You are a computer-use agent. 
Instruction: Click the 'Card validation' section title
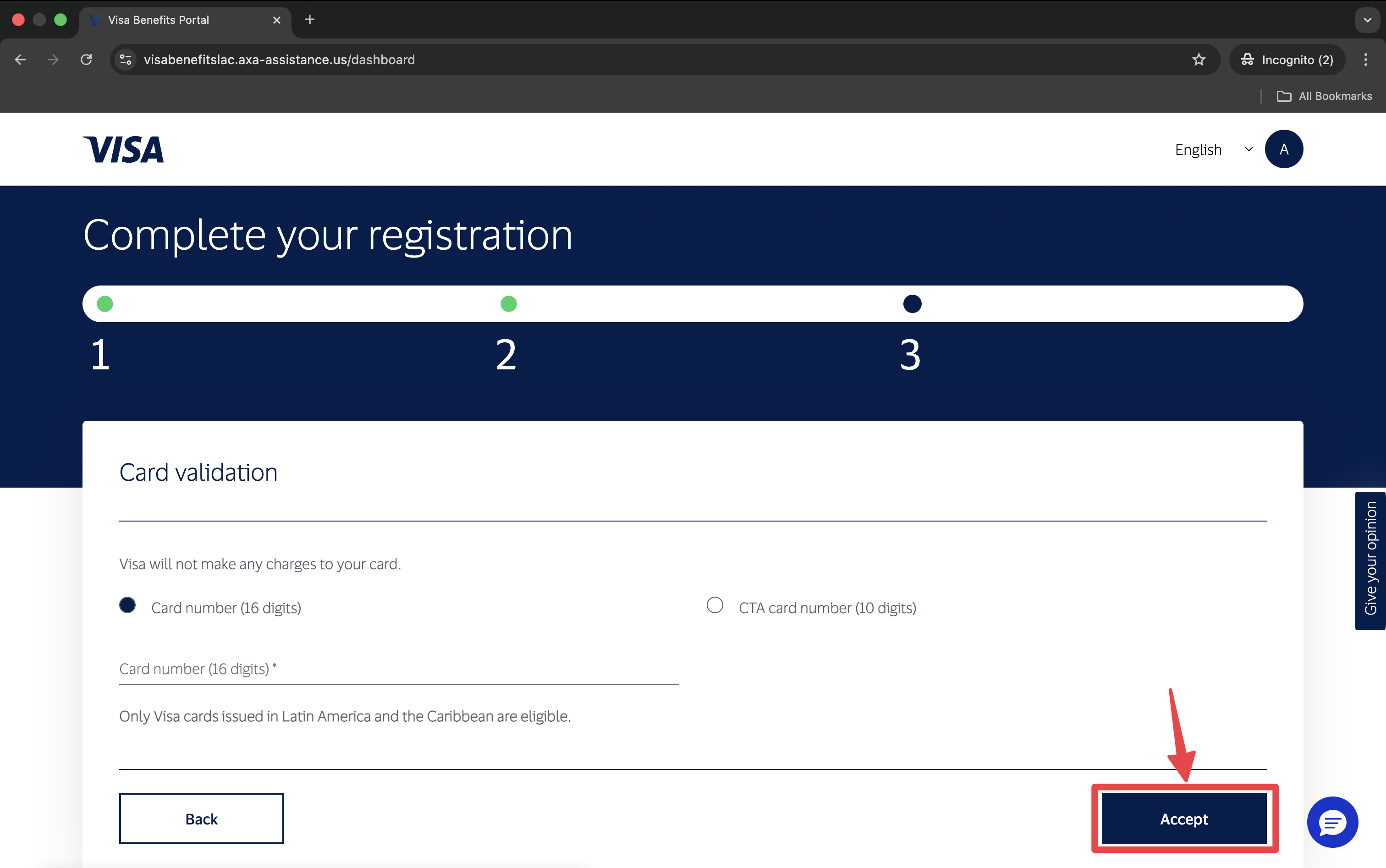(x=198, y=472)
